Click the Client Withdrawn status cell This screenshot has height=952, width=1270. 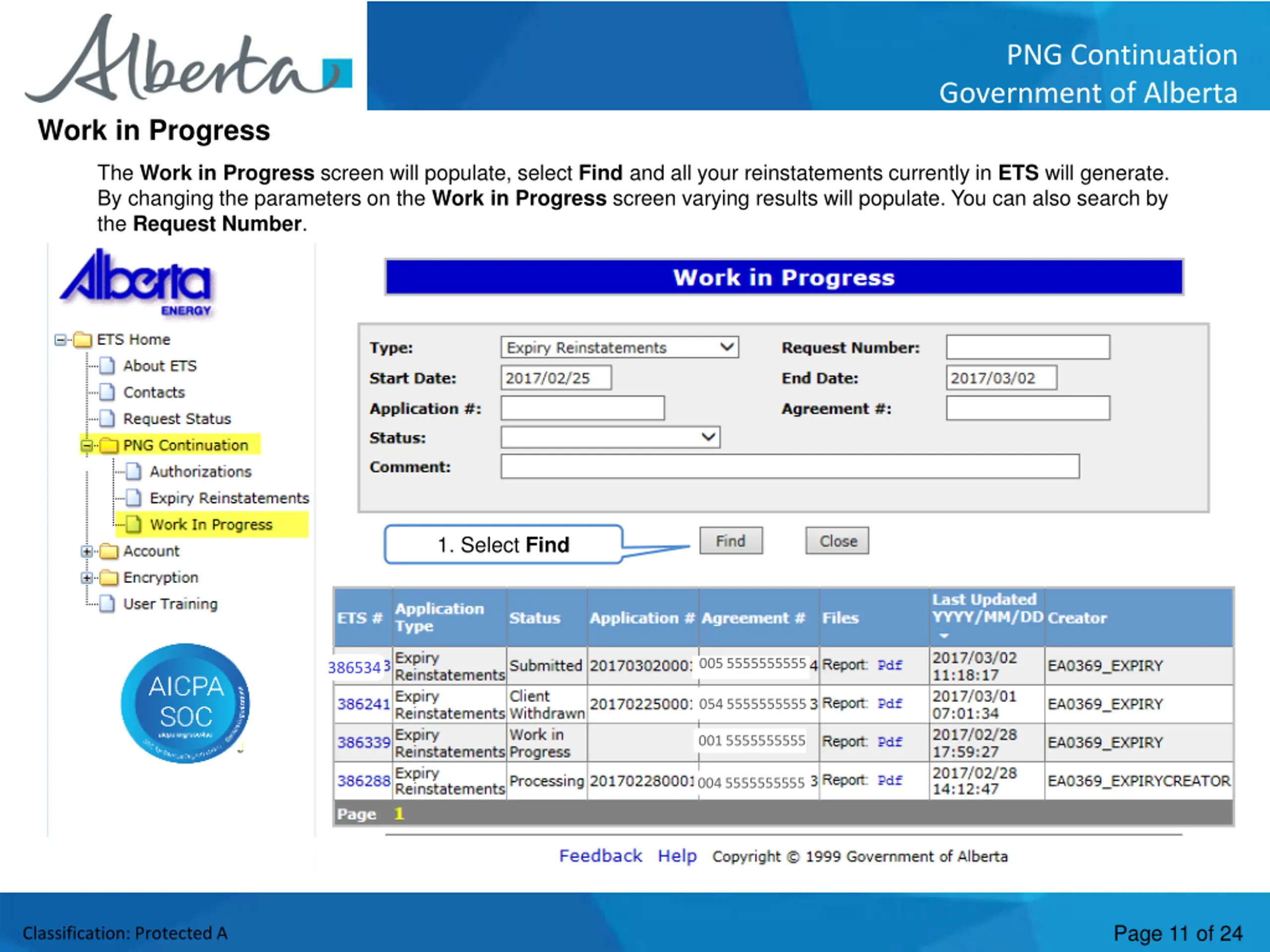[x=547, y=704]
